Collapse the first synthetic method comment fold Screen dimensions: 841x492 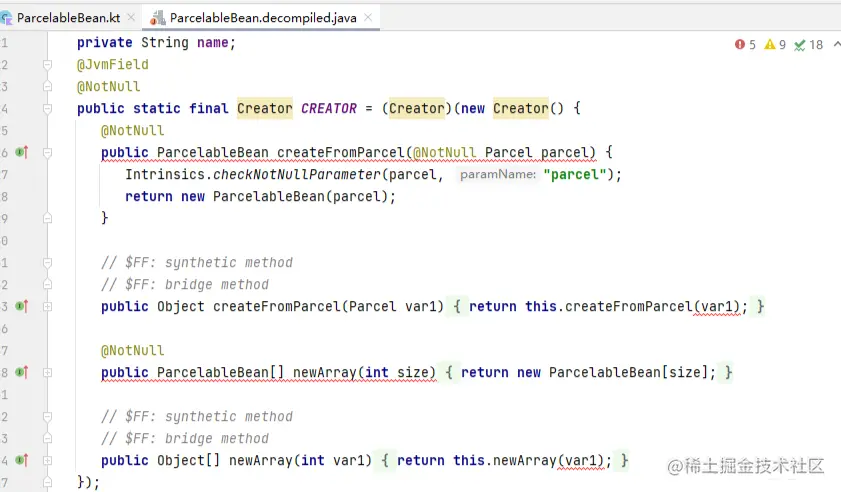(47, 262)
